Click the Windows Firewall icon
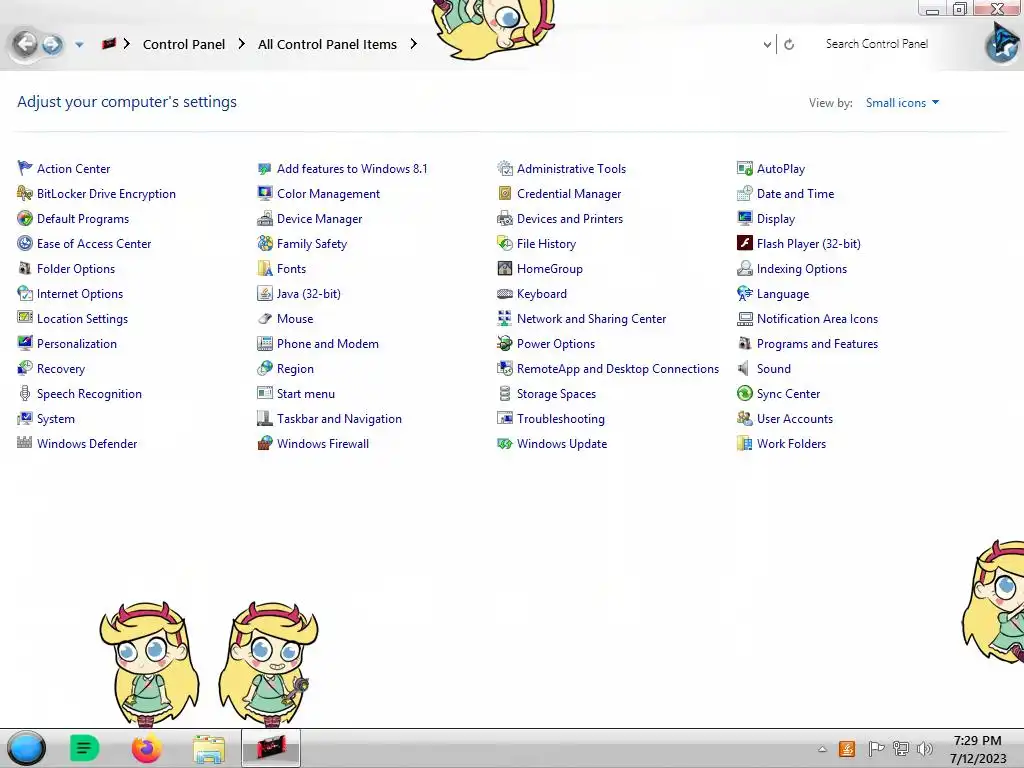The image size is (1024, 768). point(264,443)
